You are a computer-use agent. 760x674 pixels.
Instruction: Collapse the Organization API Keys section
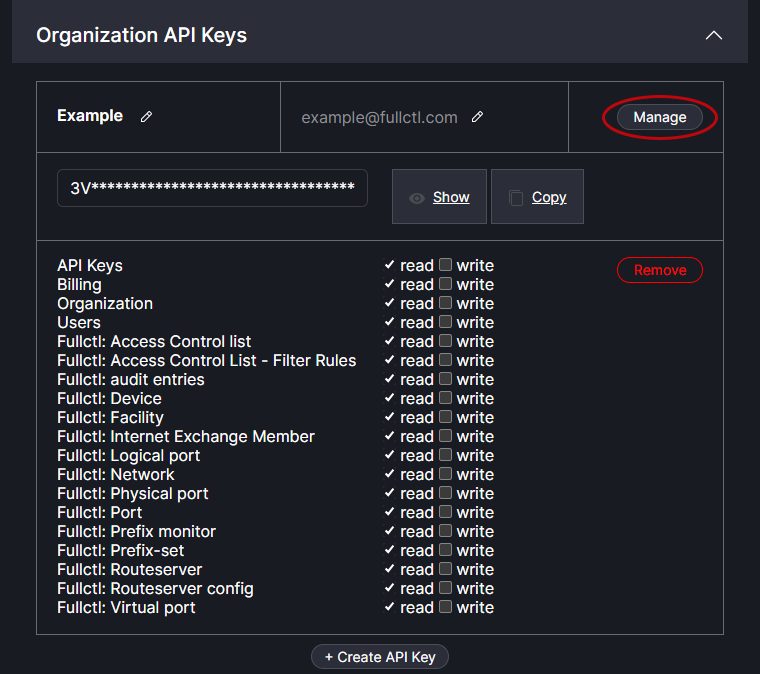pyautogui.click(x=713, y=35)
